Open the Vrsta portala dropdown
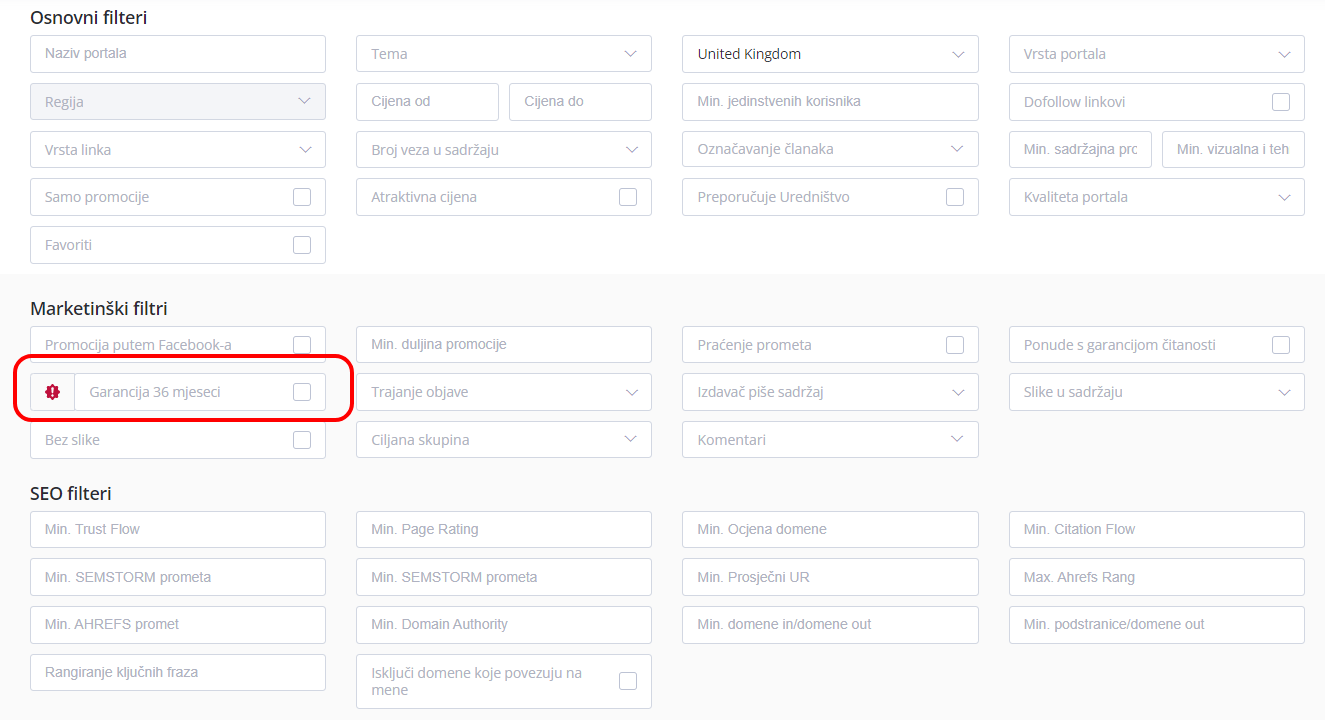Image resolution: width=1325 pixels, height=720 pixels. point(1156,54)
